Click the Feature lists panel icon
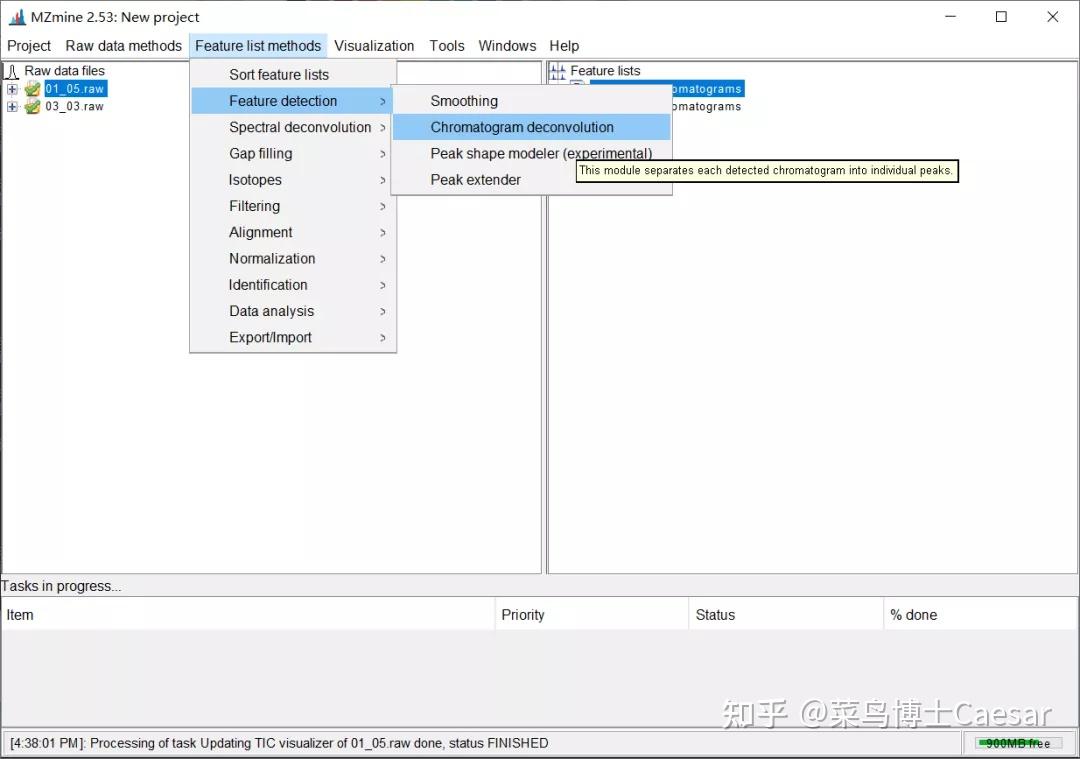Screen dimensions: 1080x759 (x=557, y=71)
